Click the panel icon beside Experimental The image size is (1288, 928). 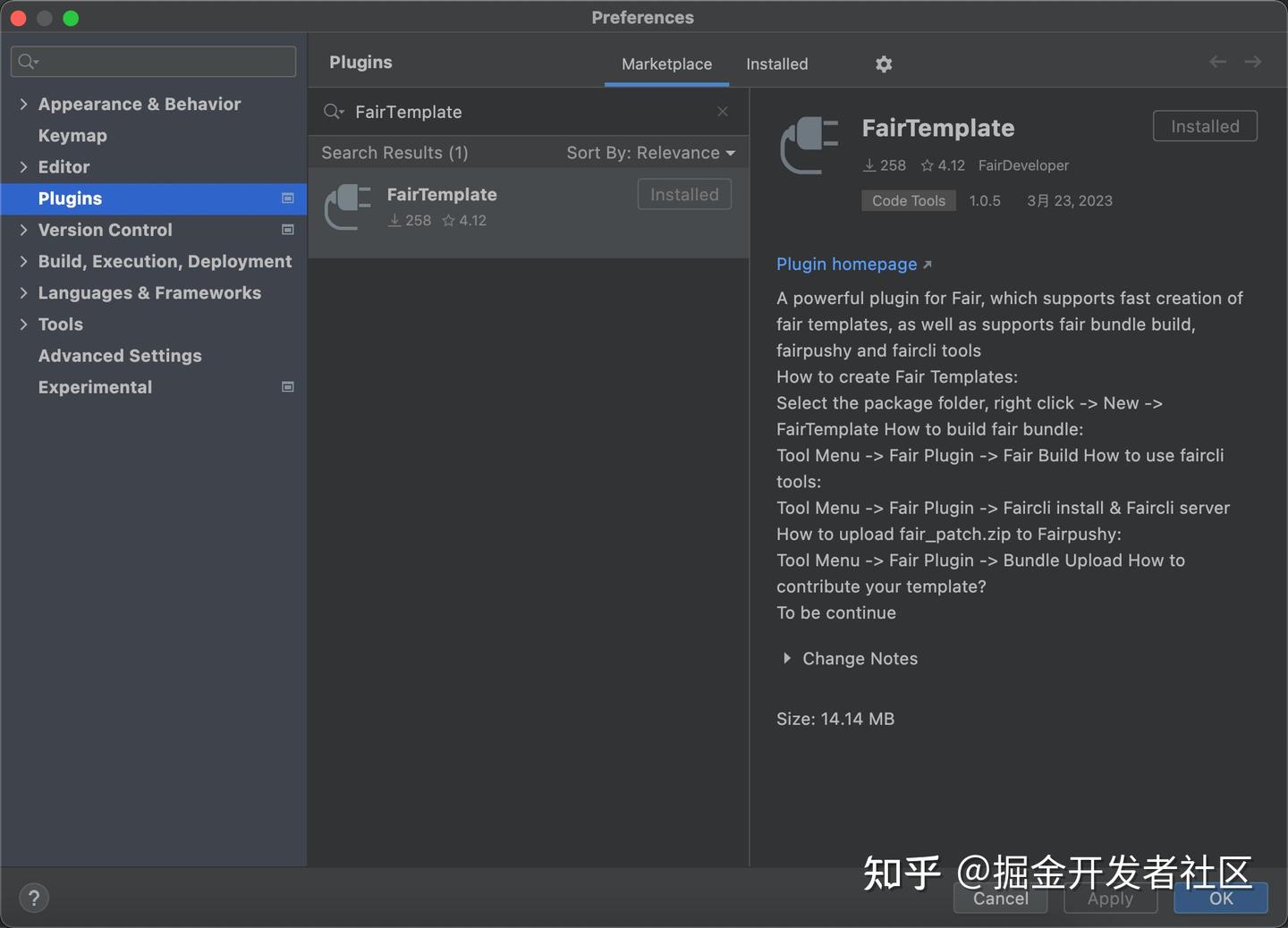(x=287, y=386)
